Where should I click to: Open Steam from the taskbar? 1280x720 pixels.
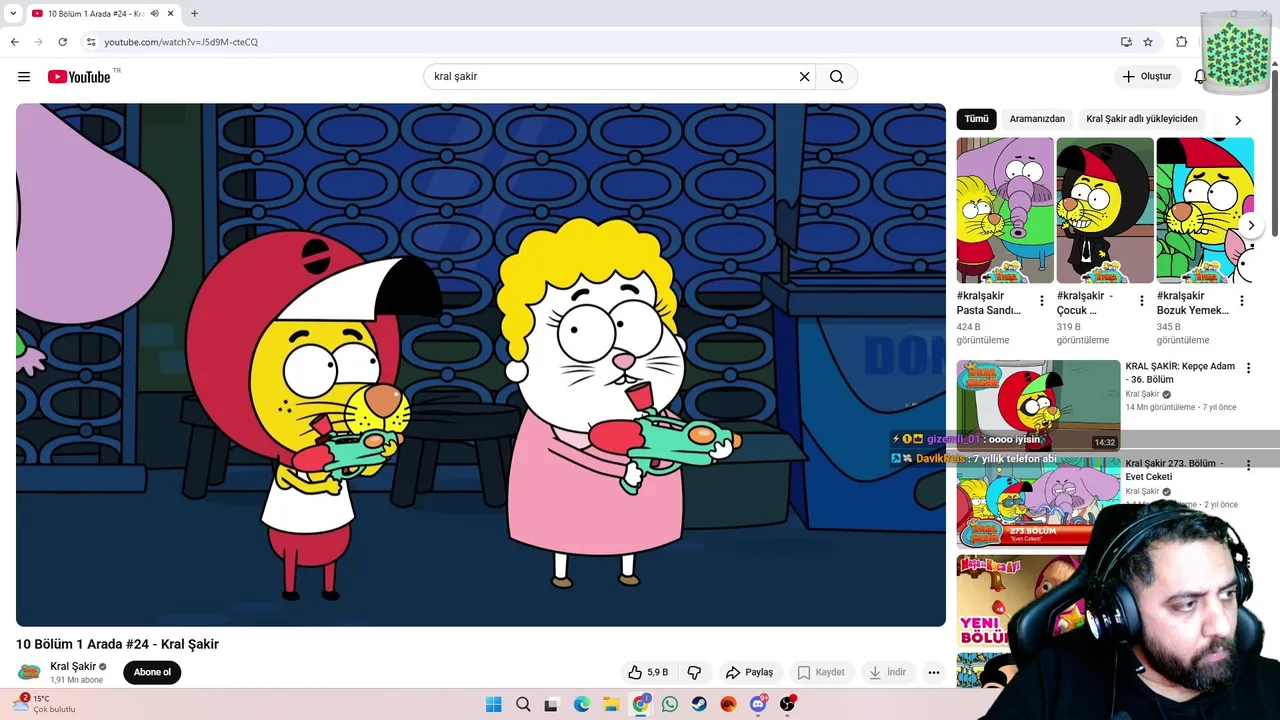pyautogui.click(x=699, y=704)
